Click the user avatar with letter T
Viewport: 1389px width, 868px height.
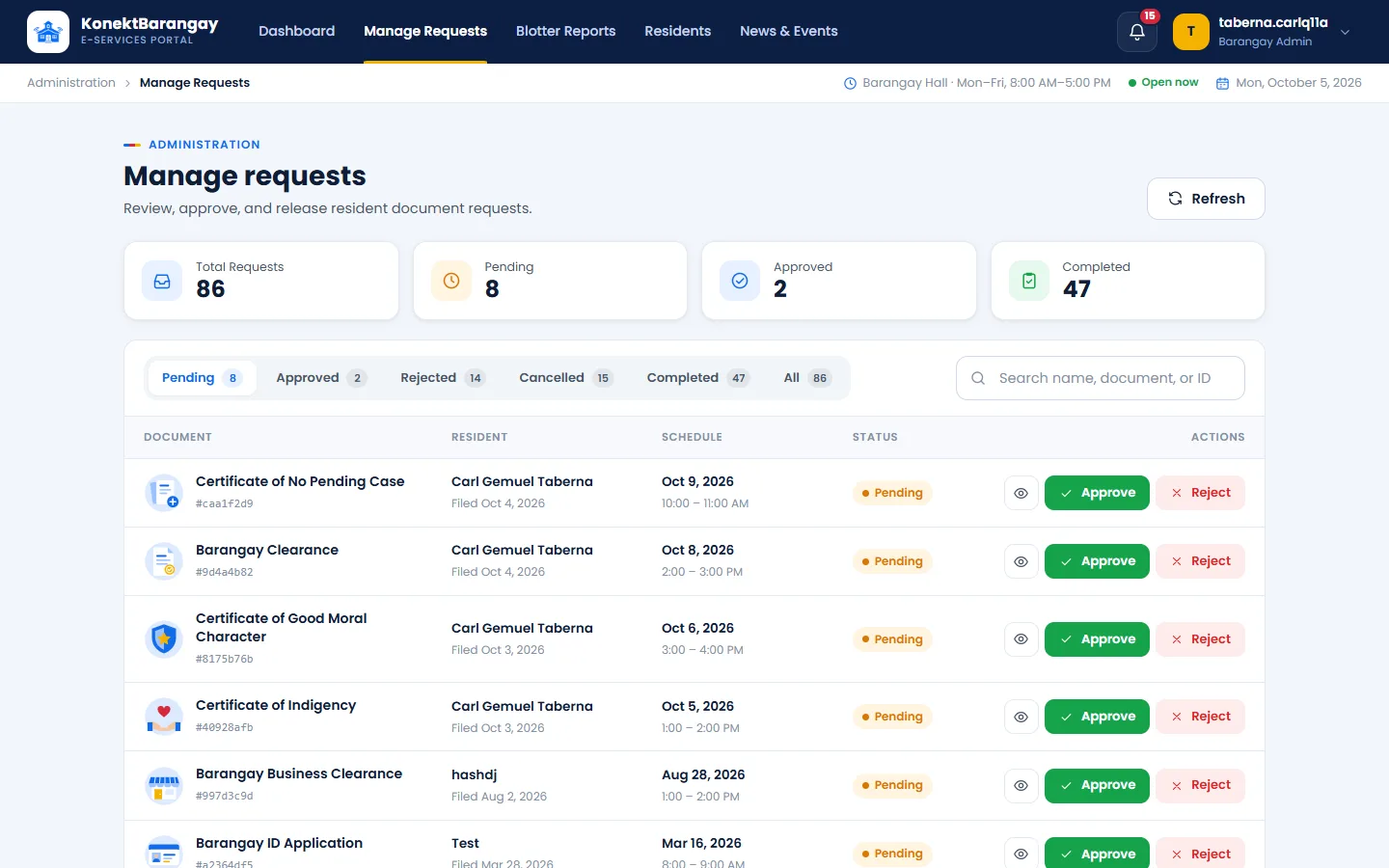[1191, 32]
